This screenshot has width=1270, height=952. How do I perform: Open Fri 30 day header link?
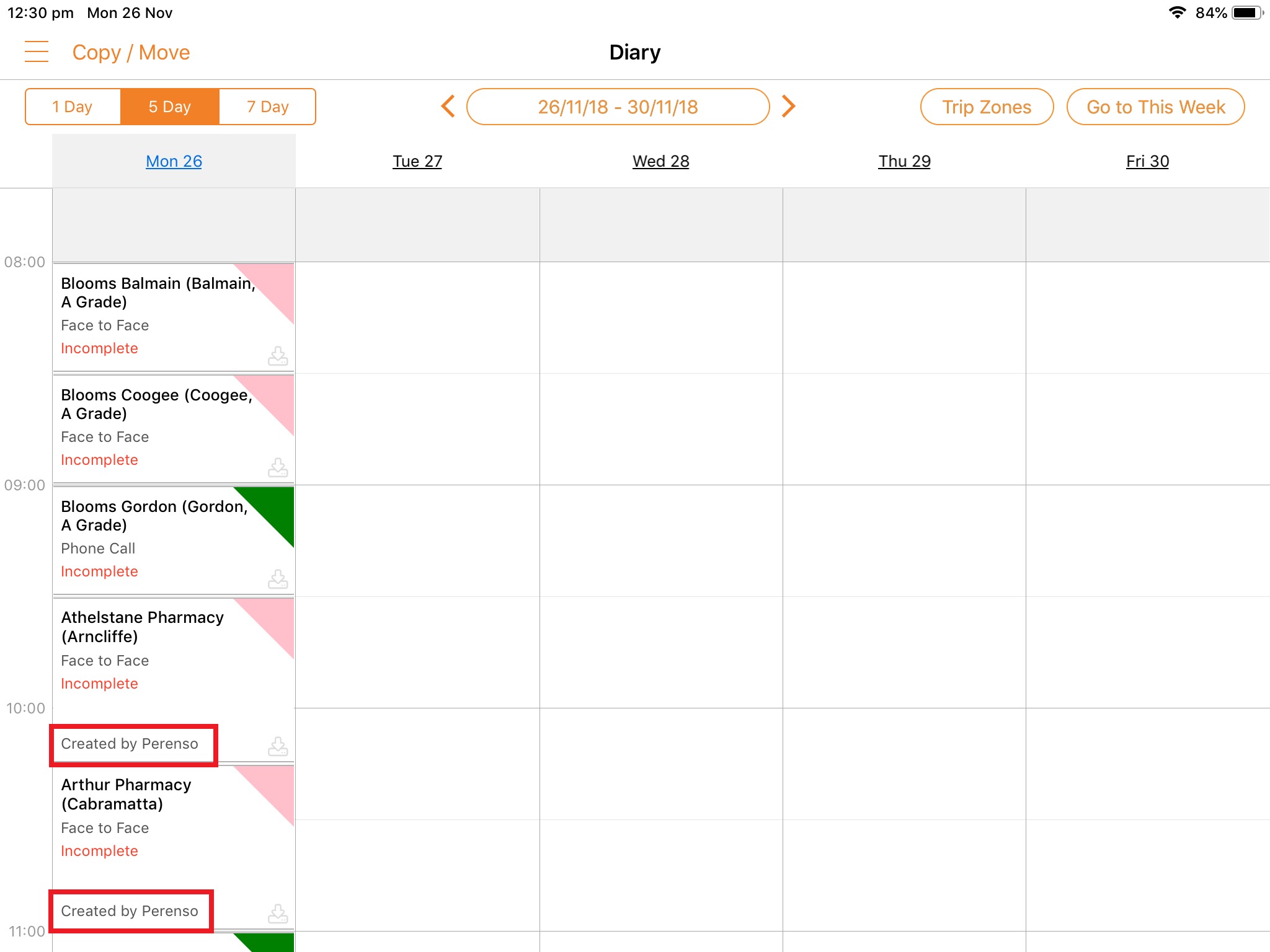pos(1147,161)
